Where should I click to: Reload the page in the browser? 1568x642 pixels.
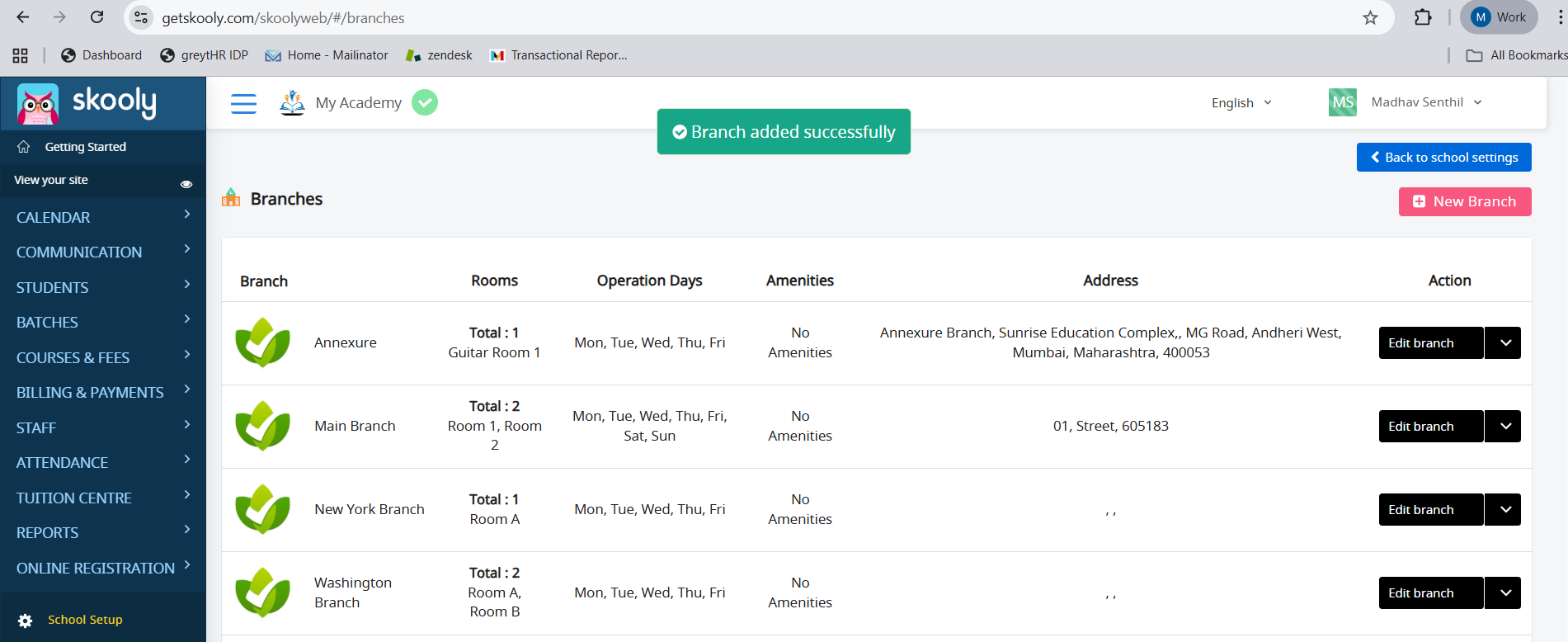click(97, 17)
